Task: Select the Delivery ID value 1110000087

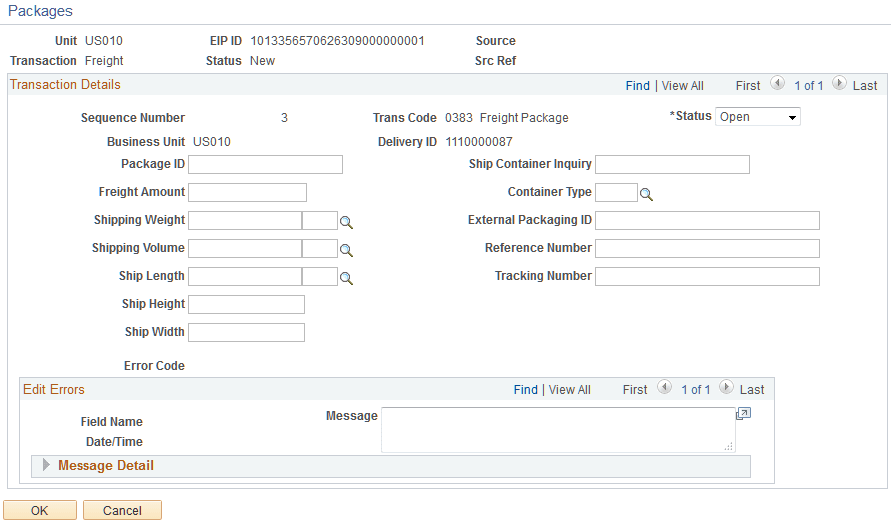Action: (479, 142)
